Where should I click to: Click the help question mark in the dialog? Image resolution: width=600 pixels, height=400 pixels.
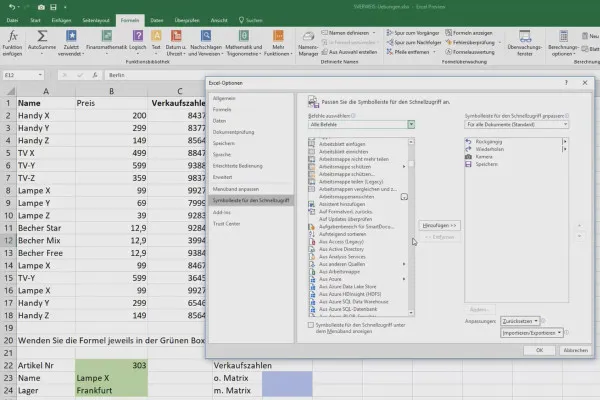[x=566, y=83]
